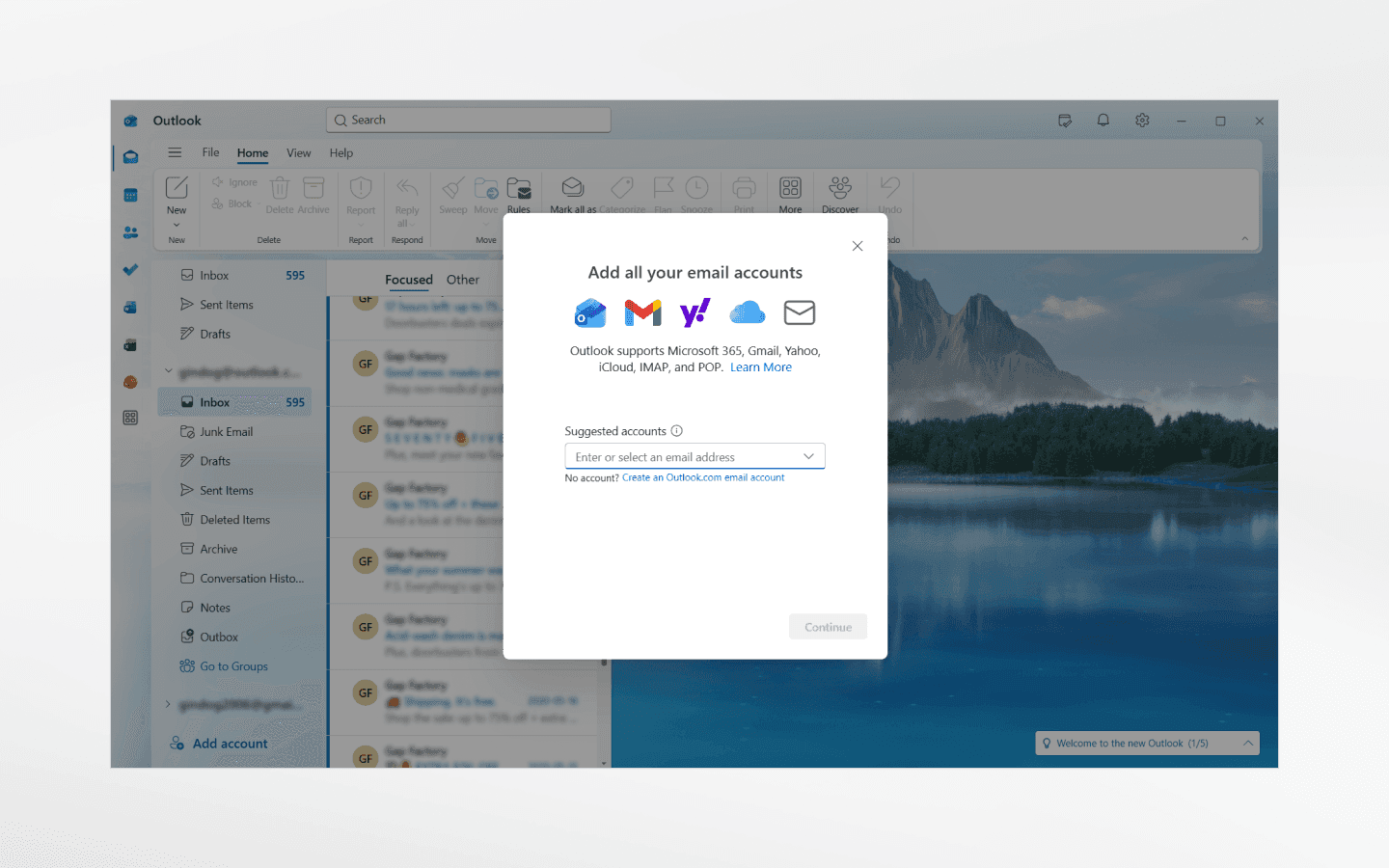Toggle the folder pane with the hamburger icon
Screen dimensions: 1389x868
[x=175, y=152]
